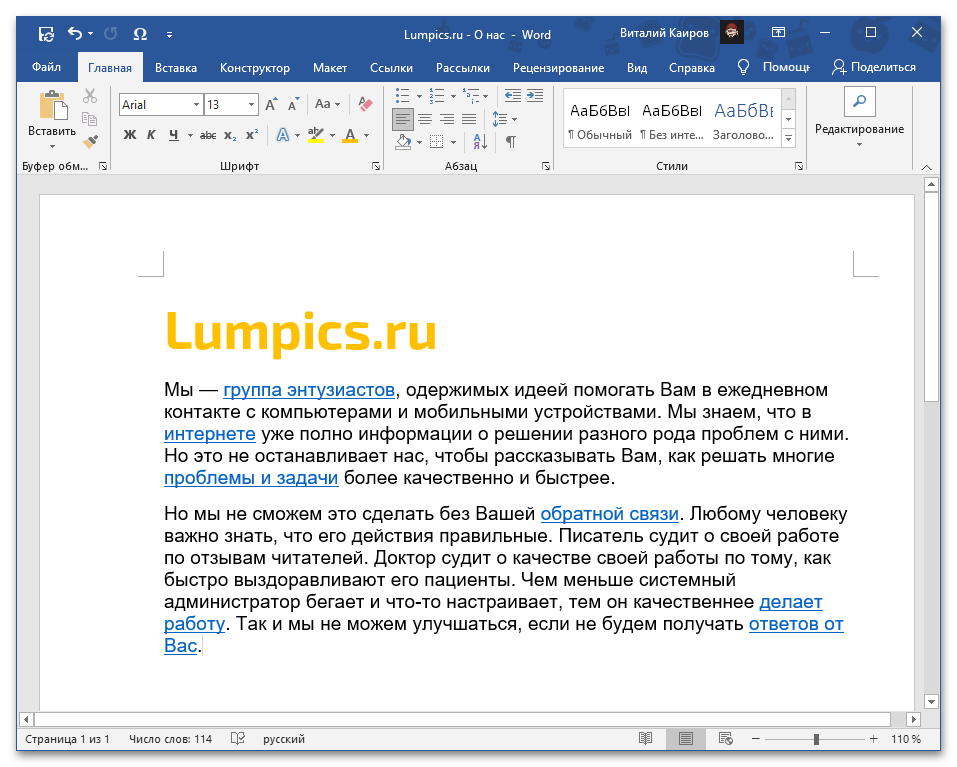957x767 pixels.
Task: Open the font size dropdown showing 13
Action: click(251, 105)
